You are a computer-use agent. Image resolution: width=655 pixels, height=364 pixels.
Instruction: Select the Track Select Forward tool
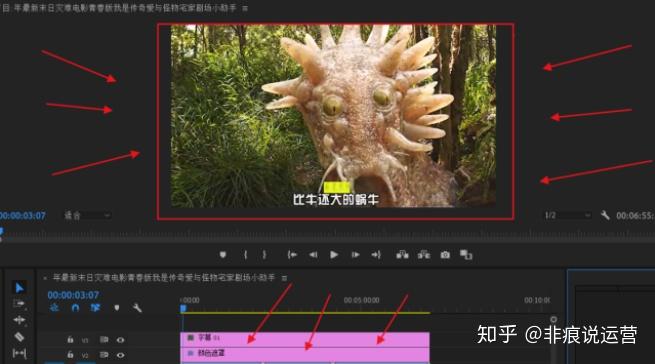19,304
